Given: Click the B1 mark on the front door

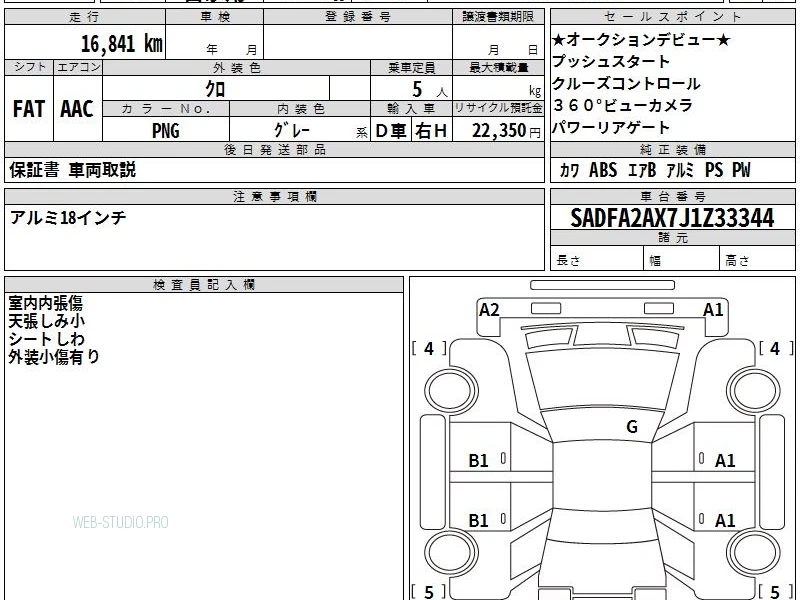Looking at the screenshot, I should tap(479, 461).
